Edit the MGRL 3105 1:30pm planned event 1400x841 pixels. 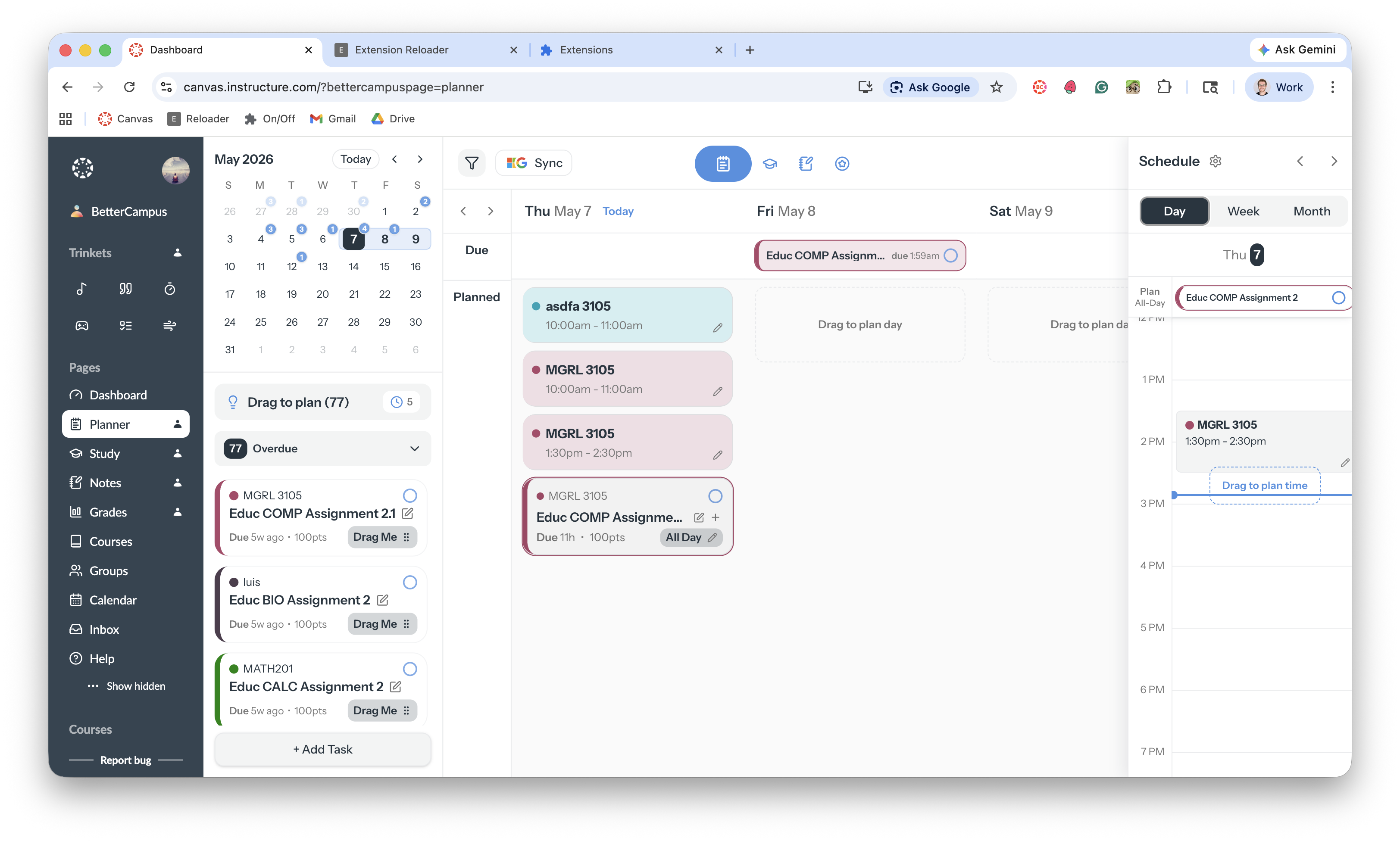pyautogui.click(x=718, y=455)
